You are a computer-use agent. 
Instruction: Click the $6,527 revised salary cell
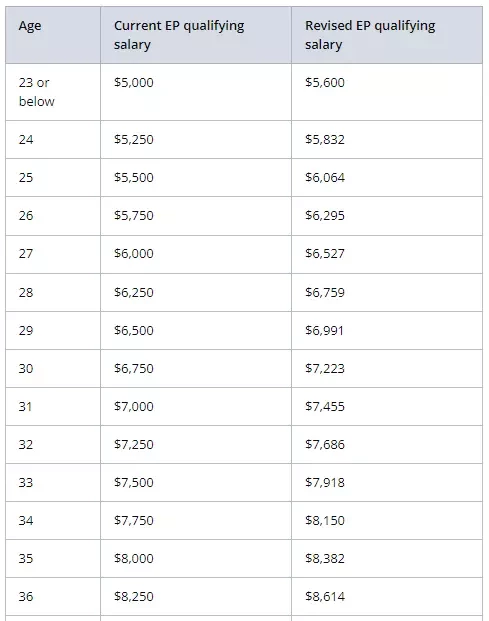click(x=387, y=254)
